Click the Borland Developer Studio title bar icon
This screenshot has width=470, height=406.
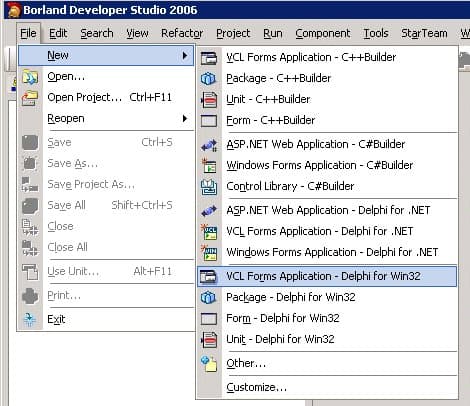14,10
